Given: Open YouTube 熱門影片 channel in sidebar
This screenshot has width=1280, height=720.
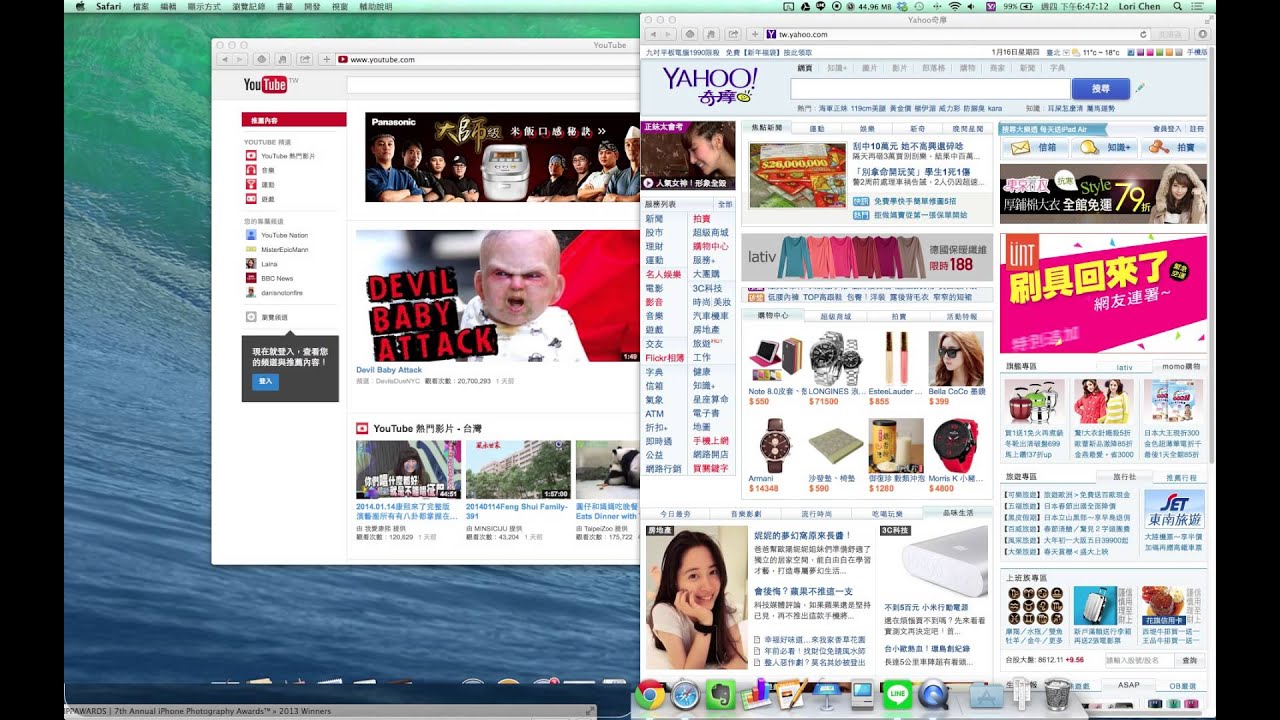Looking at the screenshot, I should pyautogui.click(x=281, y=156).
